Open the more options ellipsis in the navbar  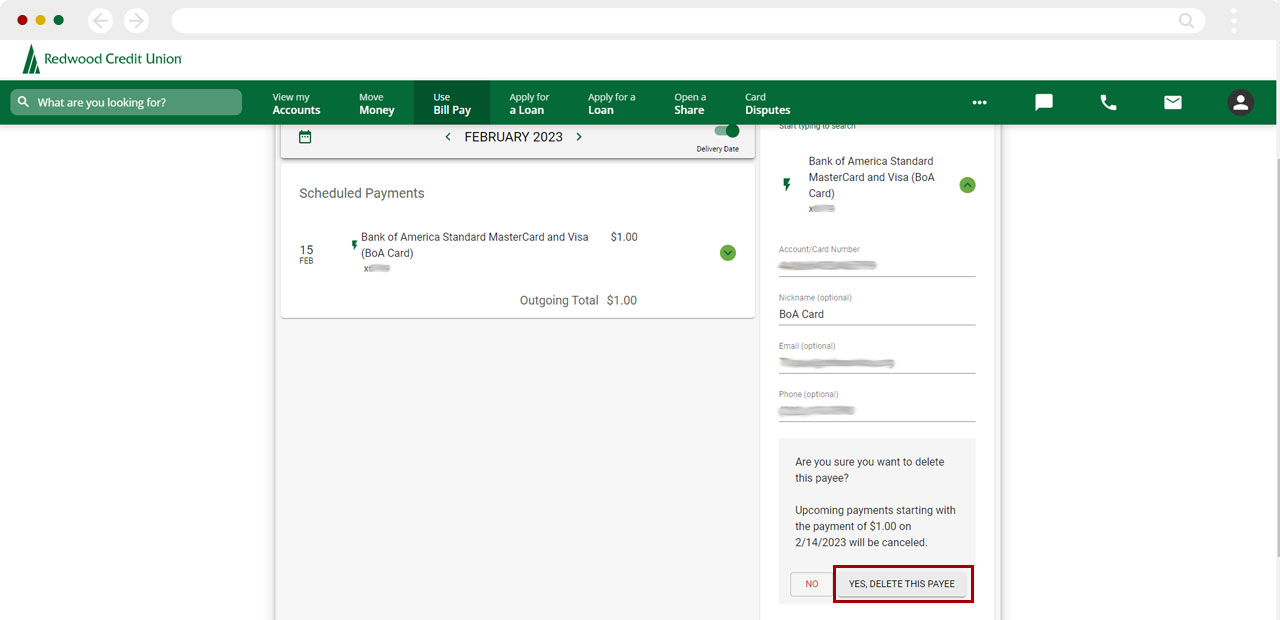pos(979,102)
